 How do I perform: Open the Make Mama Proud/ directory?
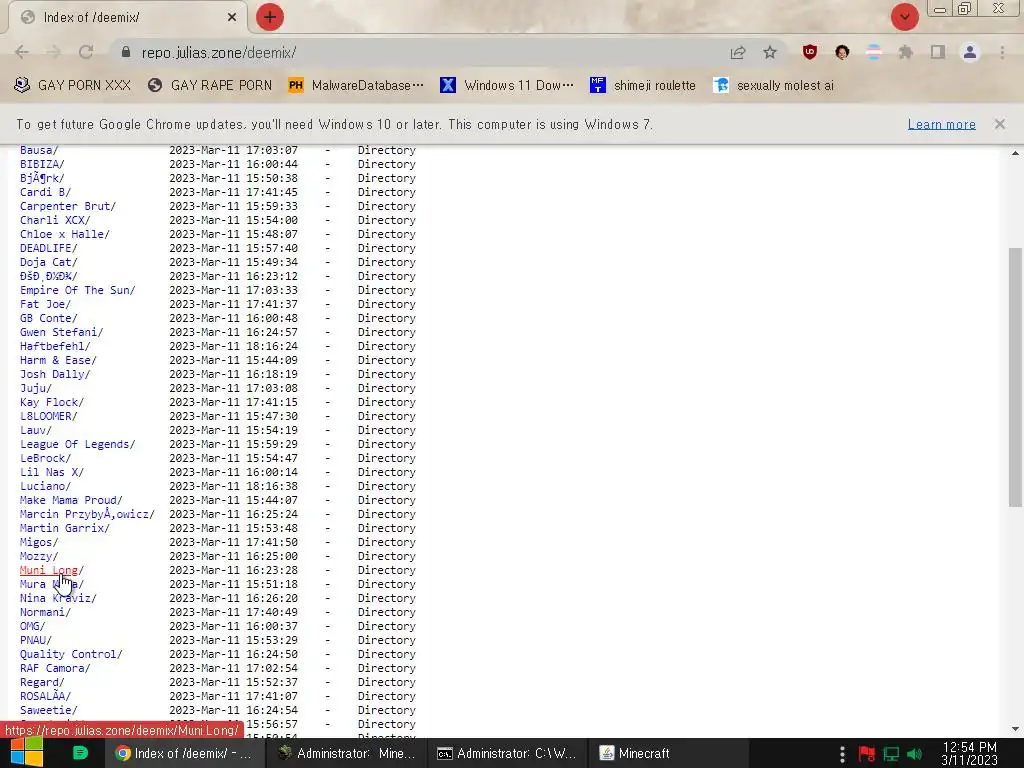pos(71,500)
